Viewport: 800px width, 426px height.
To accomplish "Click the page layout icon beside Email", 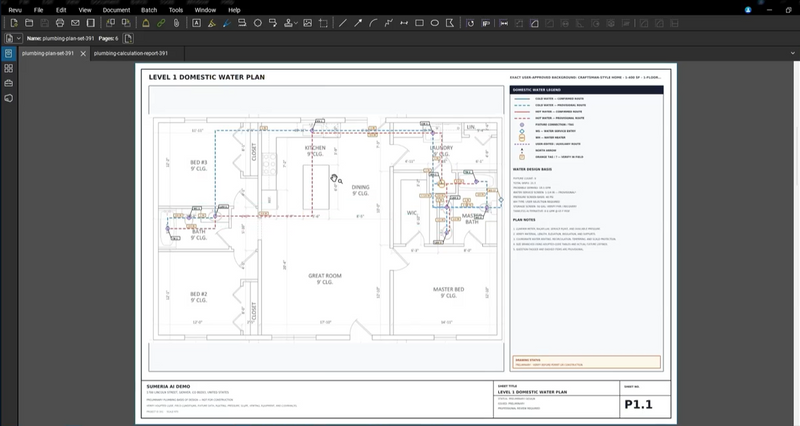I will coord(90,23).
